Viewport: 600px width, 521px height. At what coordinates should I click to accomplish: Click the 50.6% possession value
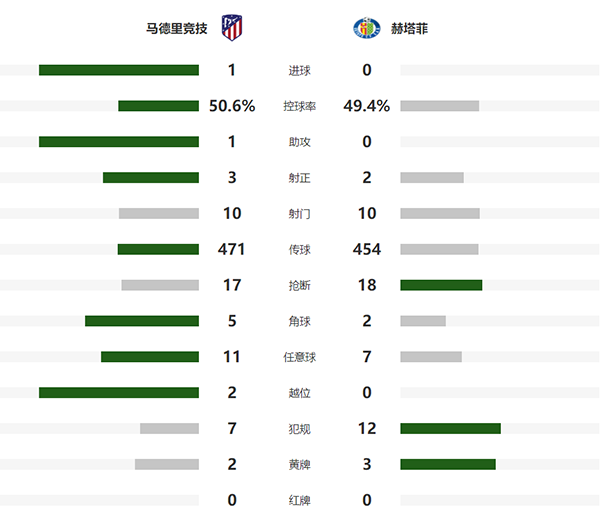tap(232, 106)
